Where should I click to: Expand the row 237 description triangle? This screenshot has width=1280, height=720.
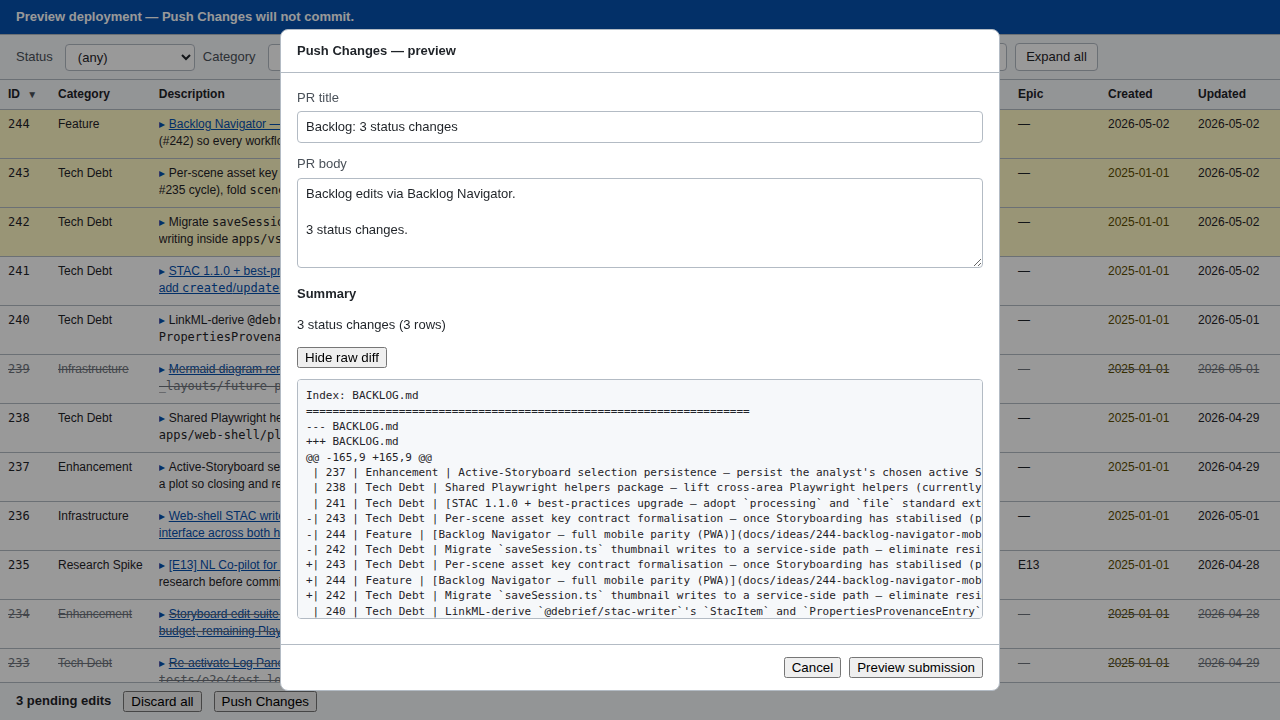click(162, 468)
